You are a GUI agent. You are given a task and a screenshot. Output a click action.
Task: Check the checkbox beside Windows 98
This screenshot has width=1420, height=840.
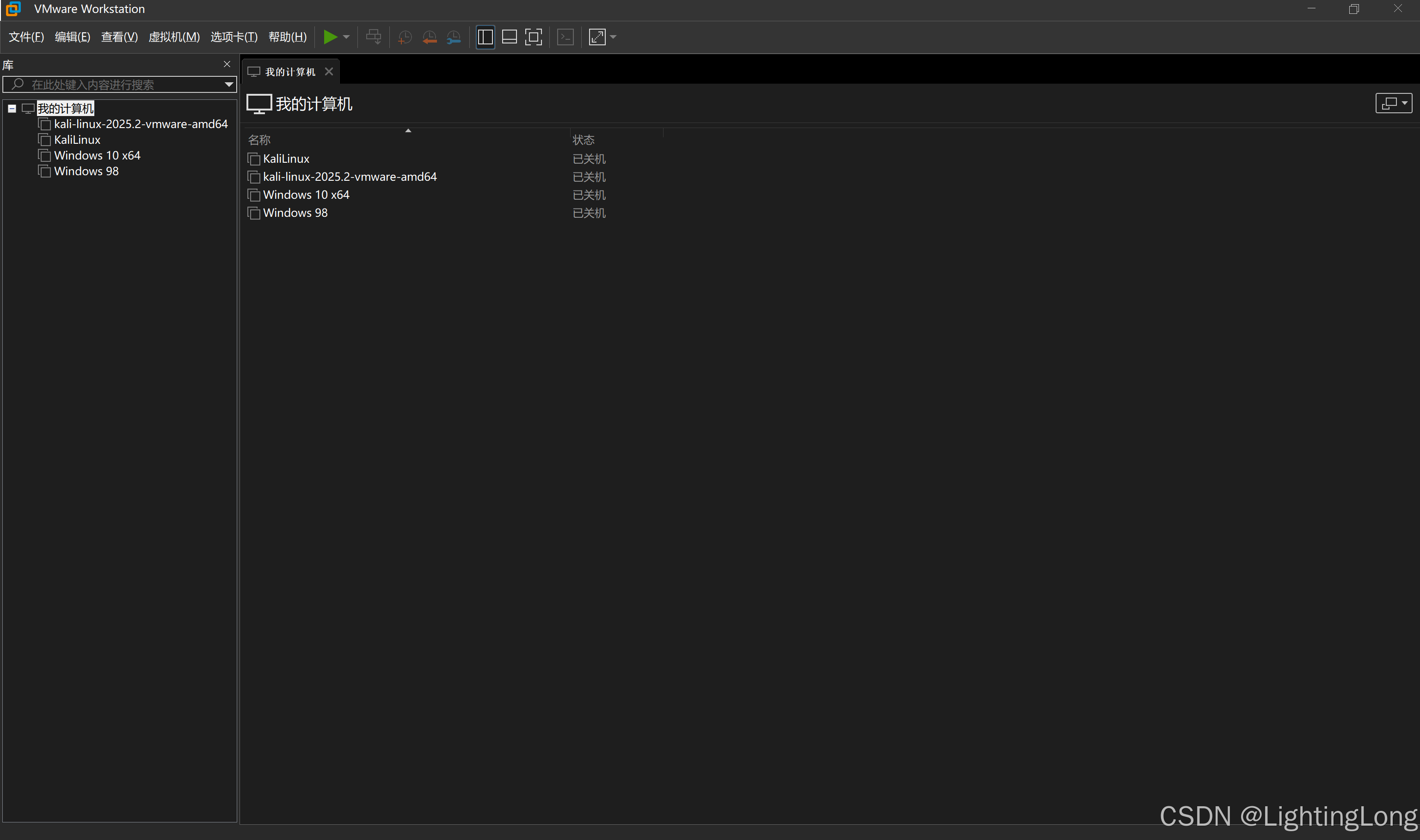coord(253,214)
